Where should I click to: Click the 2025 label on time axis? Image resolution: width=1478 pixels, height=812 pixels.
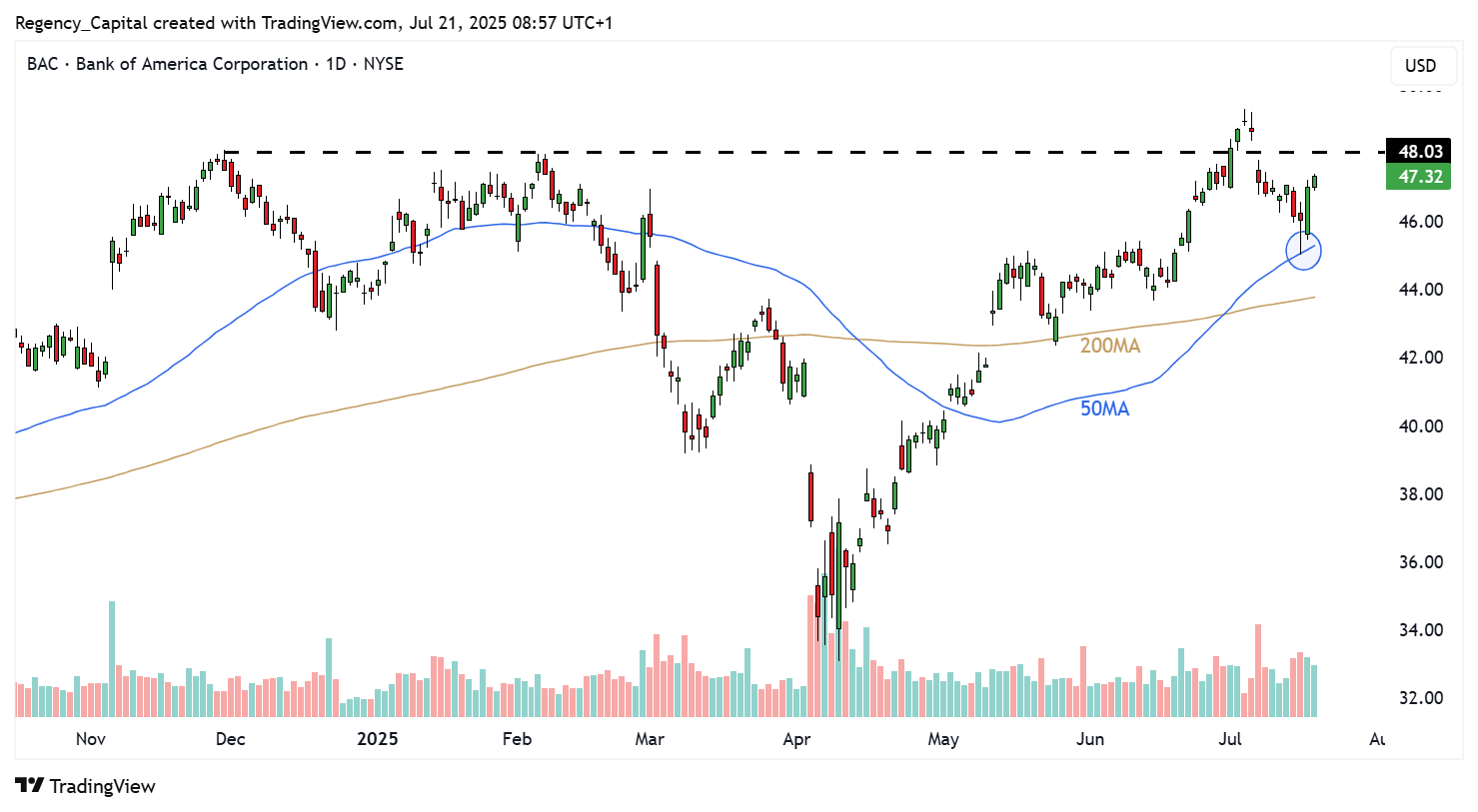(x=378, y=739)
